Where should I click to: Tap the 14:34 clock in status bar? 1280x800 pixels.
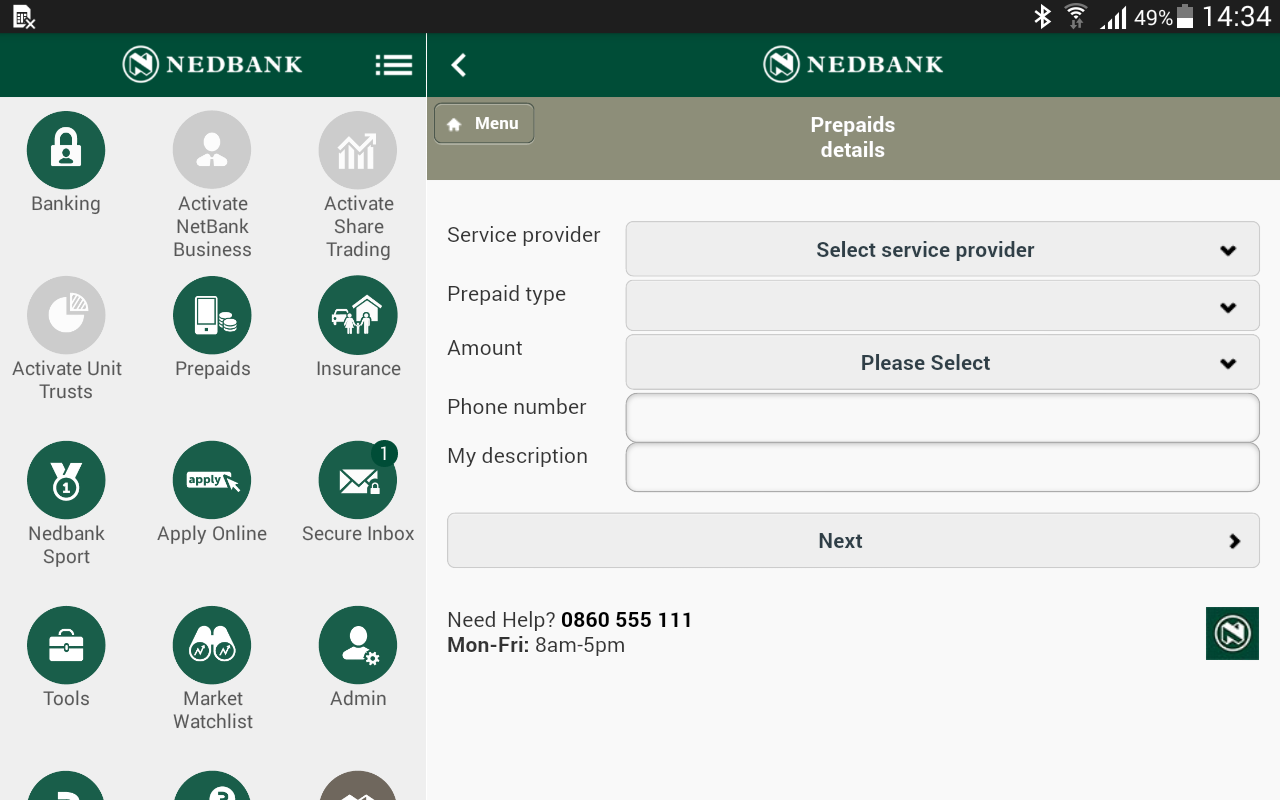tap(1236, 17)
